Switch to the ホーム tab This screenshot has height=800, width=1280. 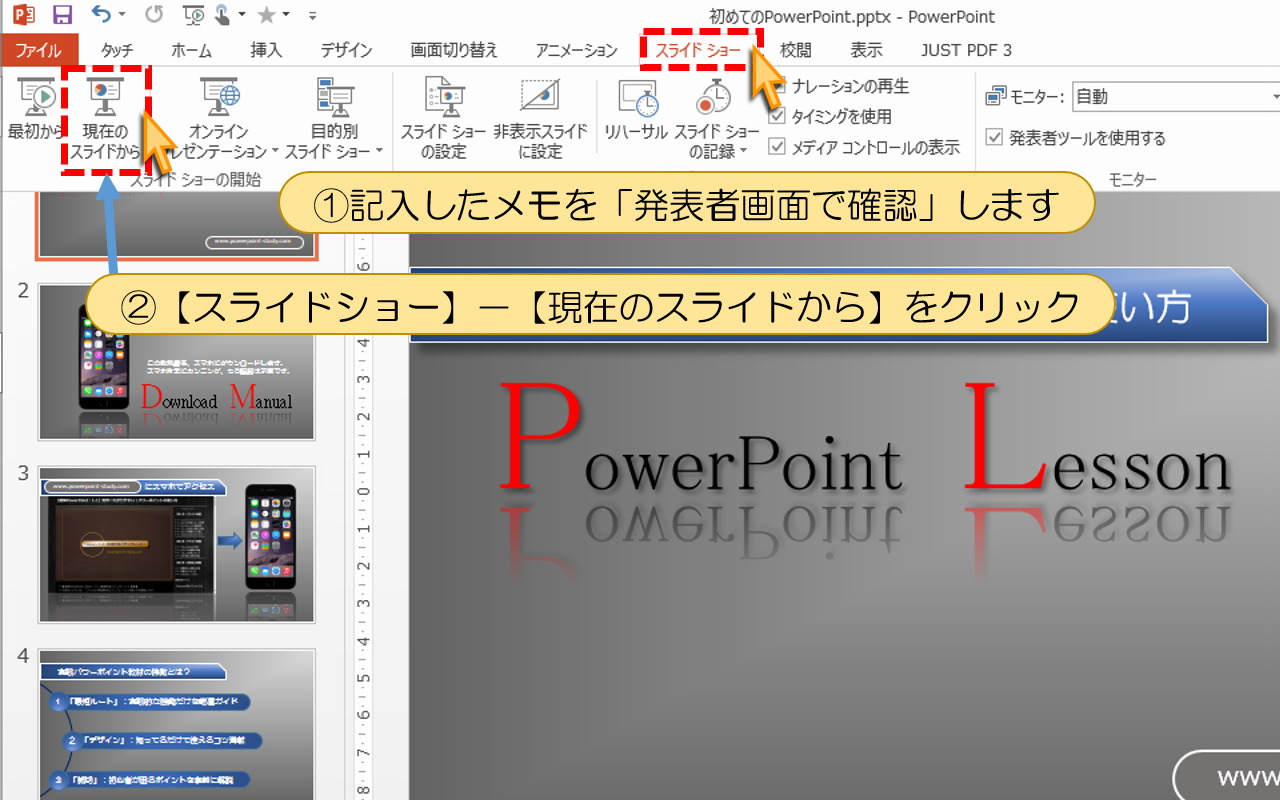[x=191, y=50]
